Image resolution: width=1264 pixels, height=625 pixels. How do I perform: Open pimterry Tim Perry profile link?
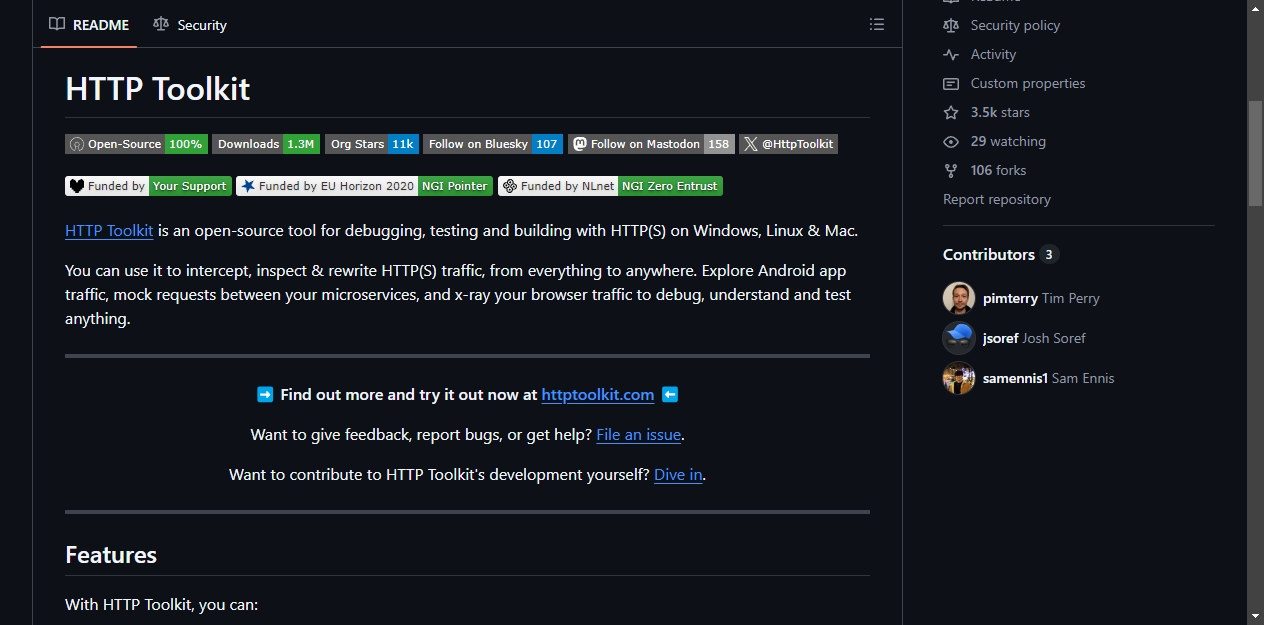tap(1041, 298)
